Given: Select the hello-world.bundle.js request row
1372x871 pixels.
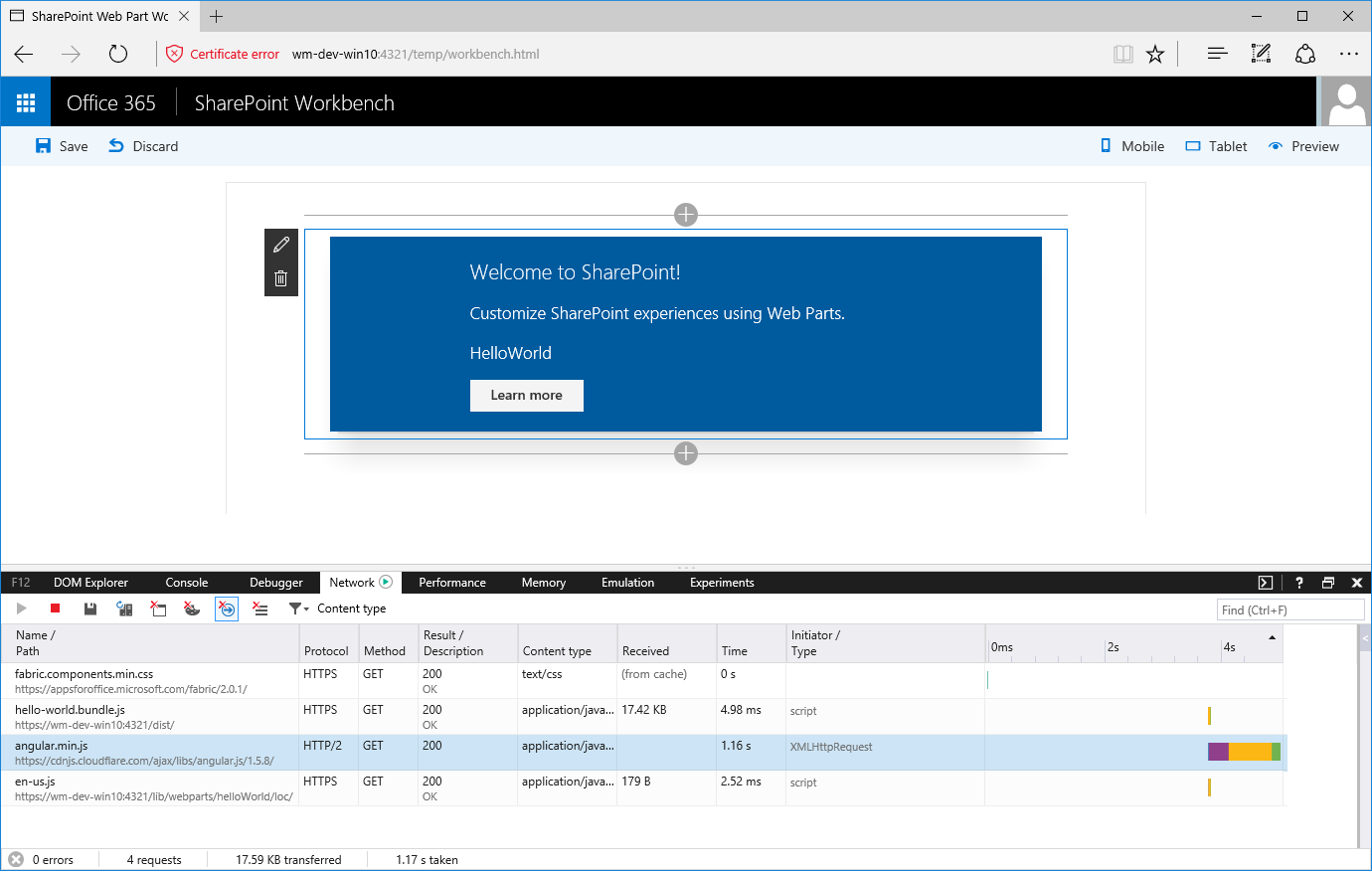Looking at the screenshot, I should (x=642, y=717).
